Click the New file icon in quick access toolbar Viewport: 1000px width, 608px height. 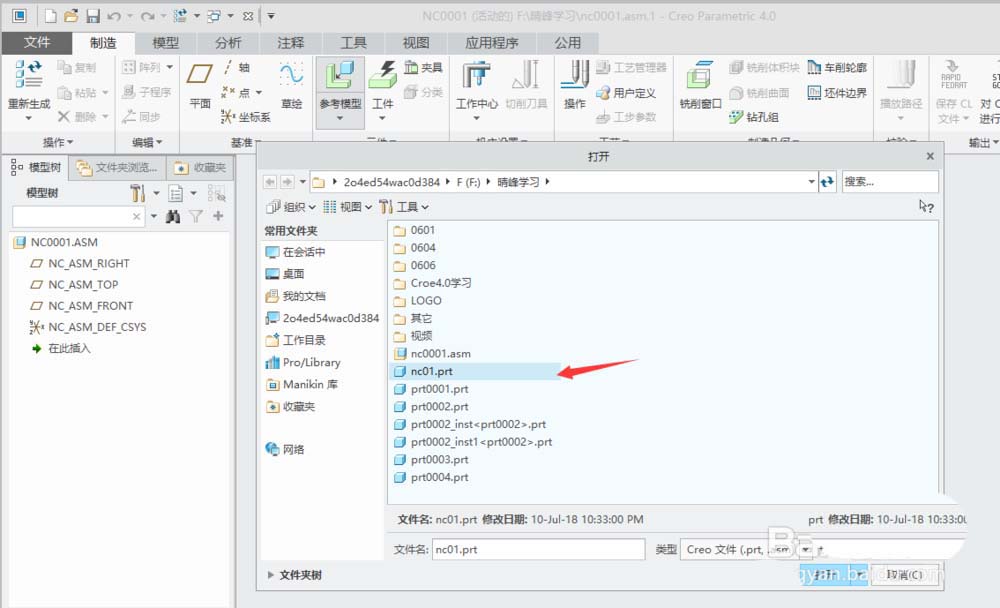pyautogui.click(x=50, y=16)
